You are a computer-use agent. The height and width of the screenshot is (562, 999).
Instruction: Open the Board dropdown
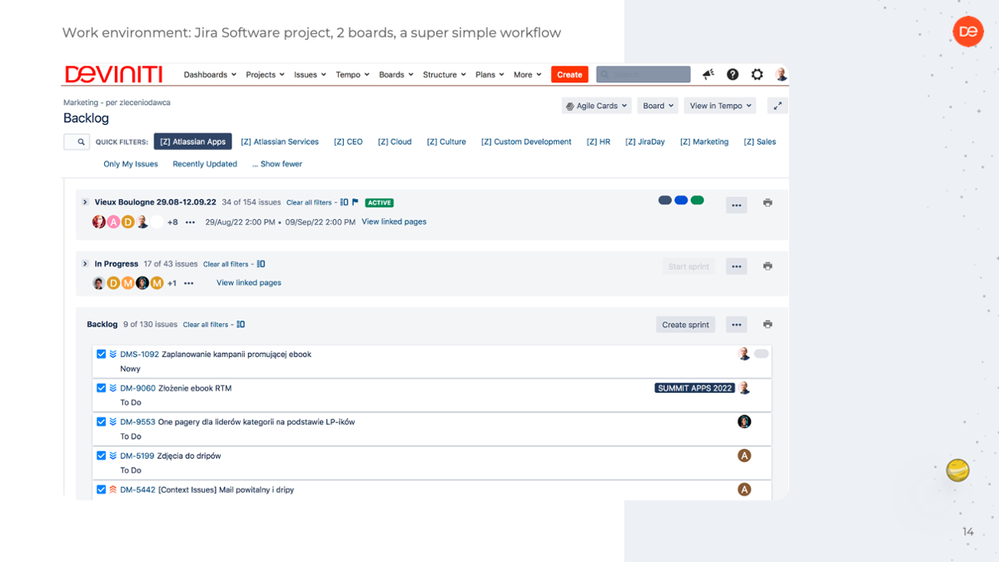pyautogui.click(x=658, y=106)
